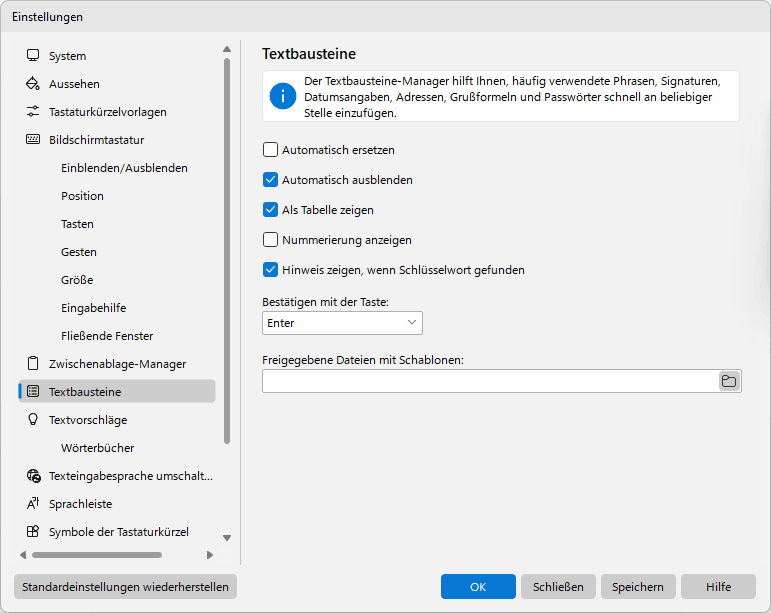Enable Nummerierung anzeigen checkbox

point(270,239)
